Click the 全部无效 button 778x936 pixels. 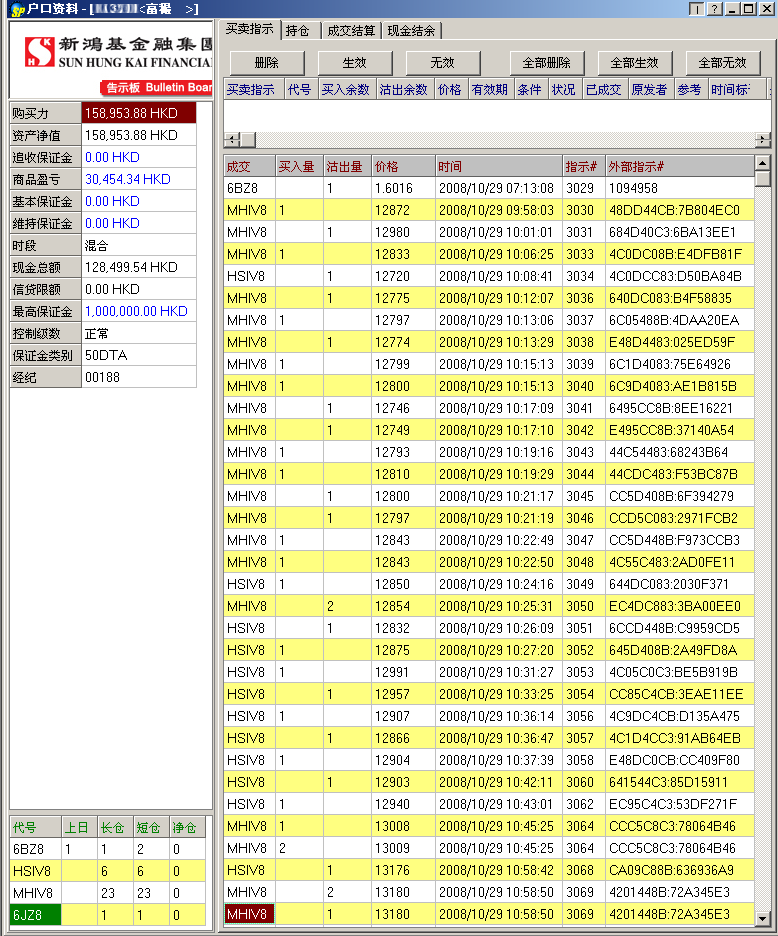pos(722,63)
